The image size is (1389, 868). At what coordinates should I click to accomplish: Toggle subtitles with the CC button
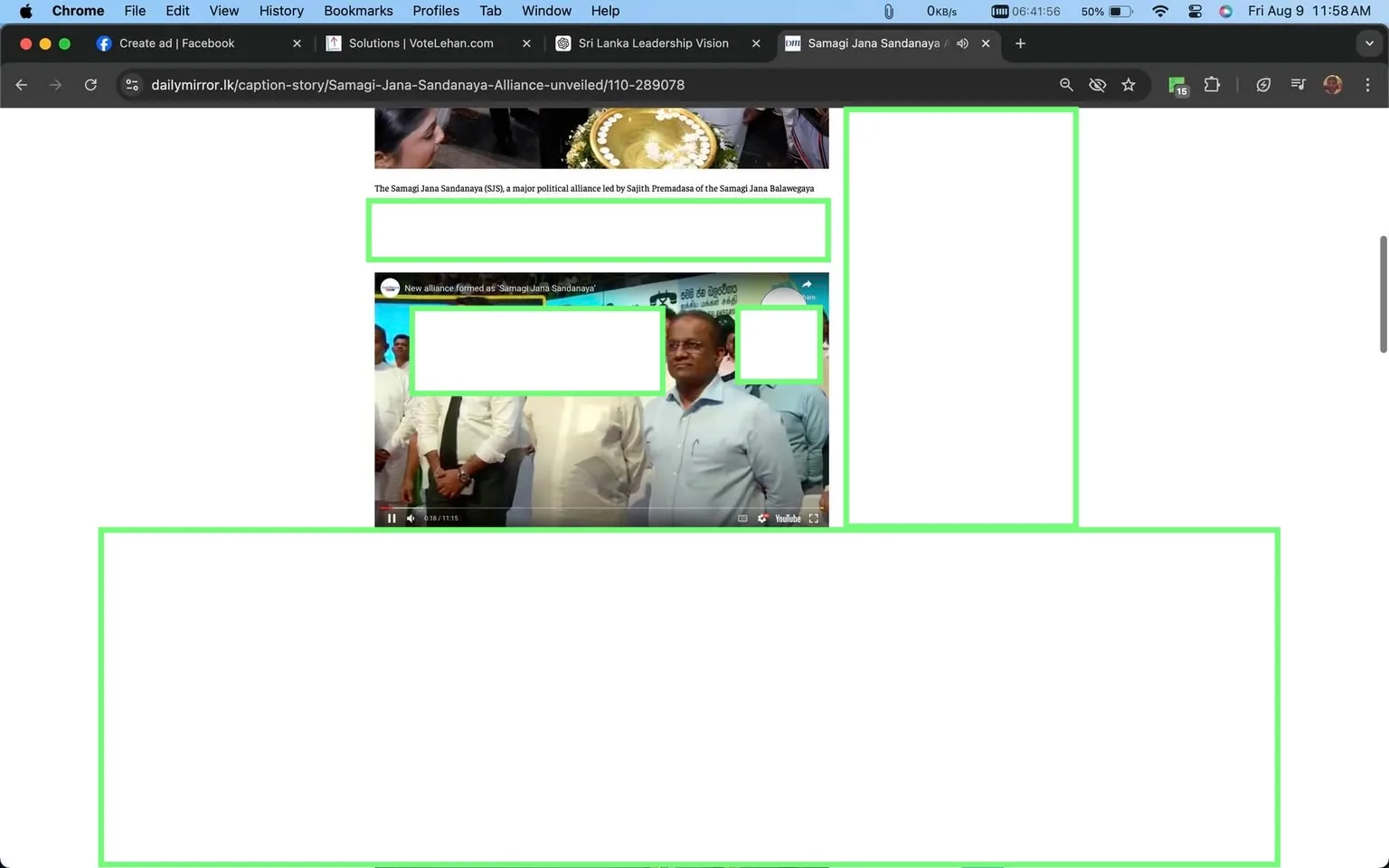742,518
